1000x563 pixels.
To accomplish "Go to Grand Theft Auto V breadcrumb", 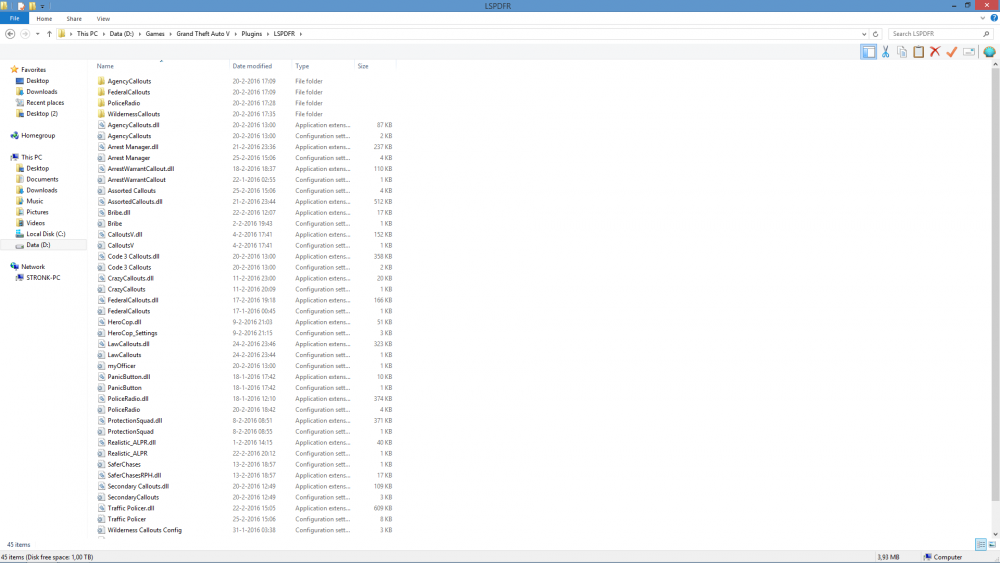I will pos(203,34).
